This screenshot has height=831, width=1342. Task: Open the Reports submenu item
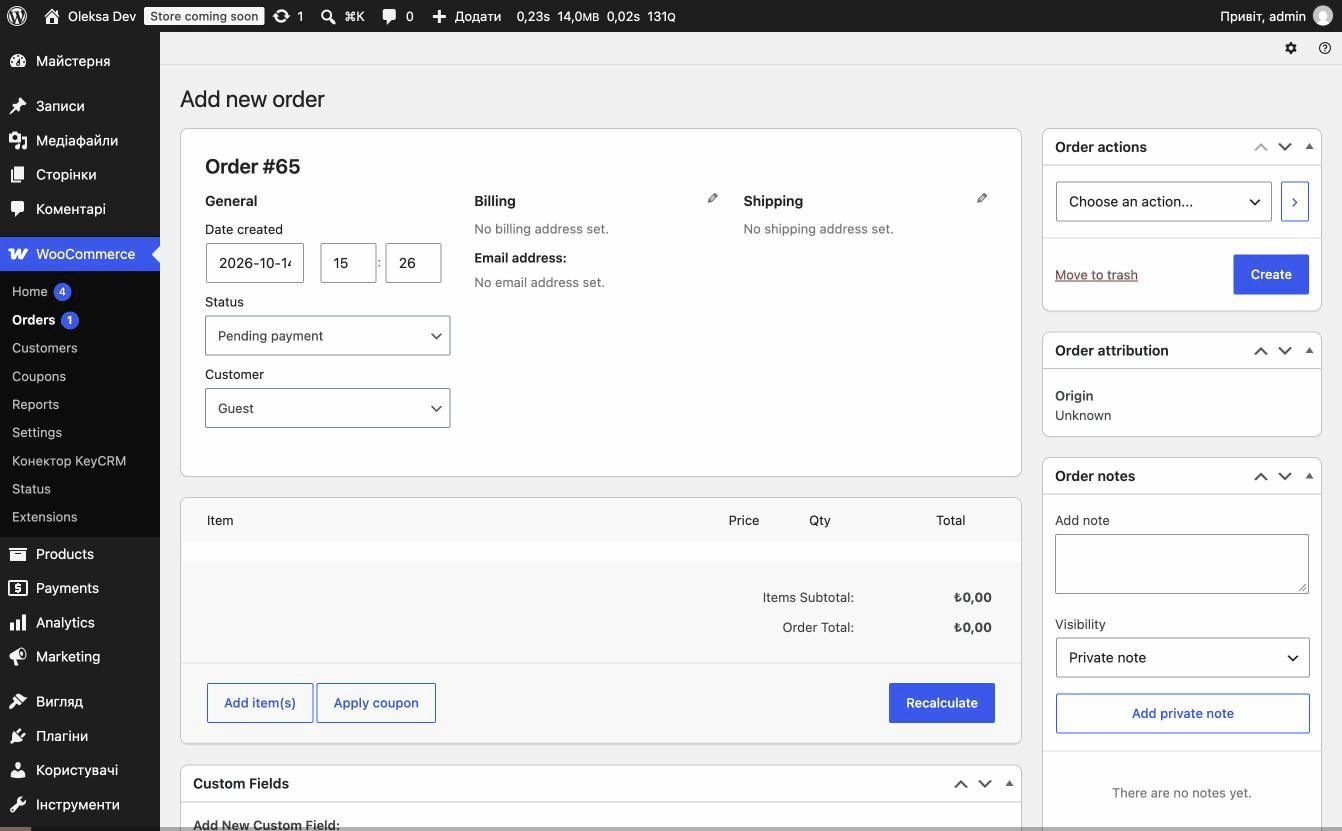(35, 404)
